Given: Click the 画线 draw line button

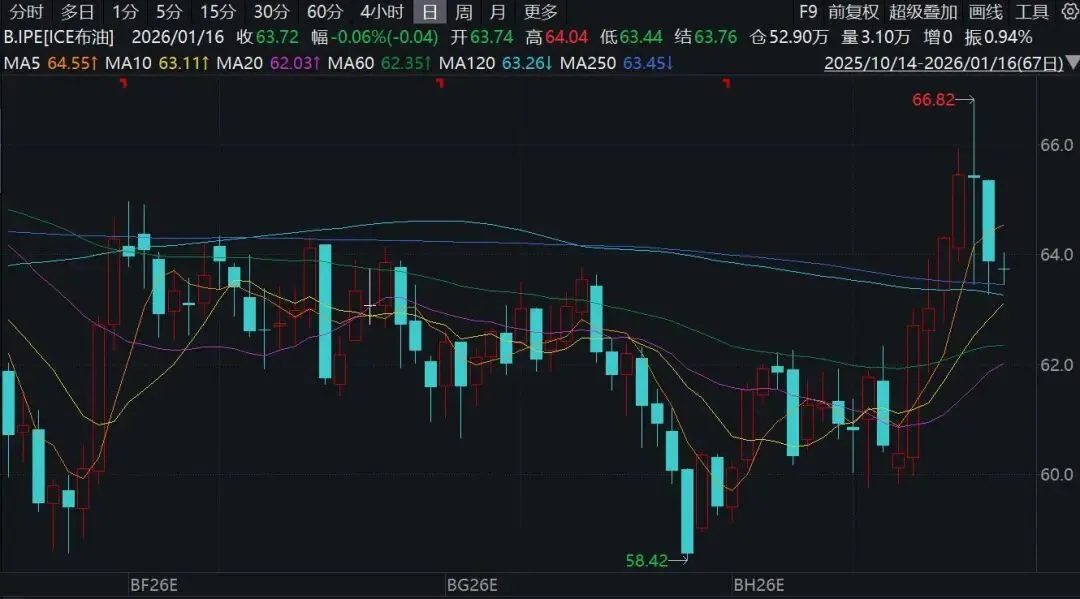Looking at the screenshot, I should pyautogui.click(x=985, y=12).
